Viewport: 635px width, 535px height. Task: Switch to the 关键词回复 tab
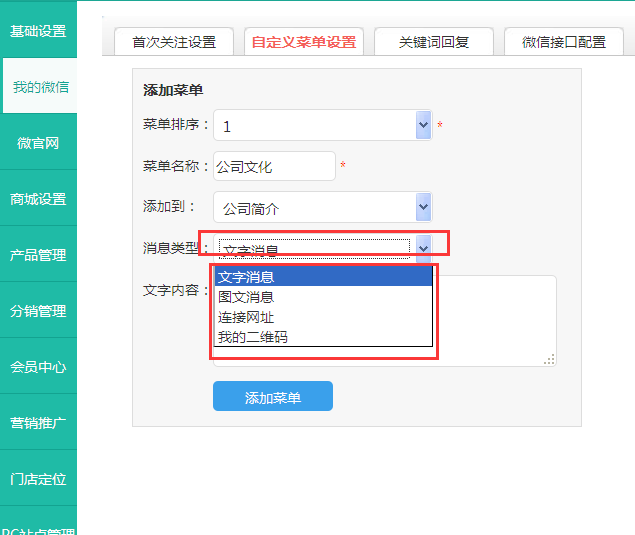pyautogui.click(x=433, y=42)
